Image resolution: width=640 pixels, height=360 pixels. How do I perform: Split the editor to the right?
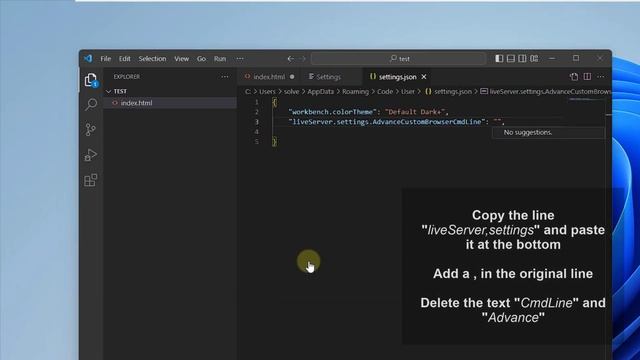587,77
